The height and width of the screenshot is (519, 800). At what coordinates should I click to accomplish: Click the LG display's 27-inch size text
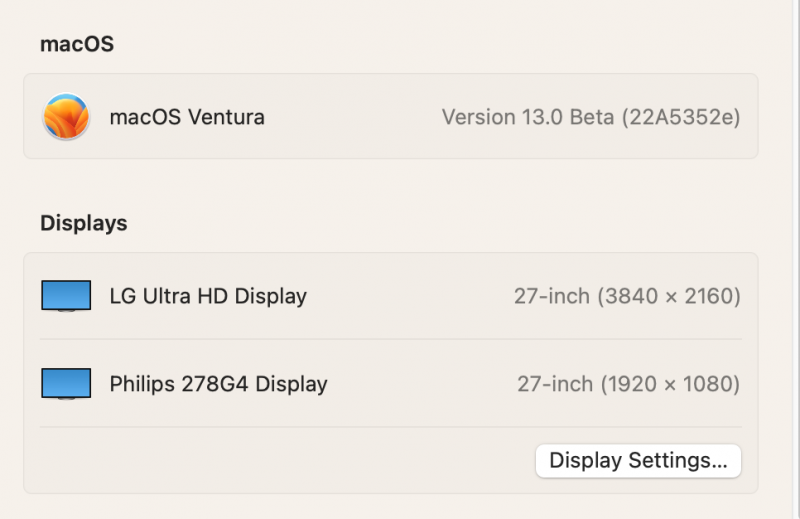(x=552, y=296)
